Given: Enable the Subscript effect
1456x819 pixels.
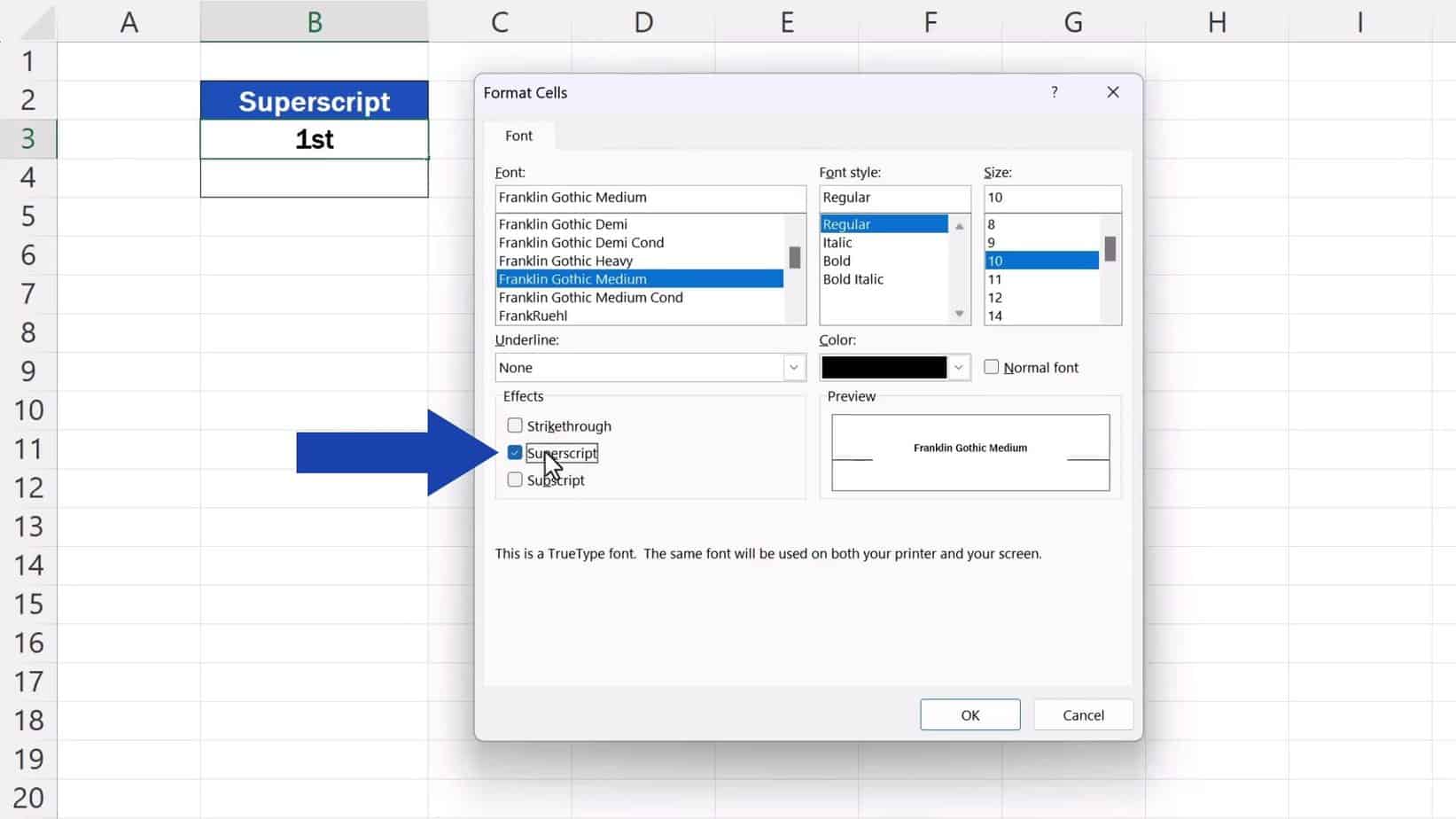Looking at the screenshot, I should point(514,480).
